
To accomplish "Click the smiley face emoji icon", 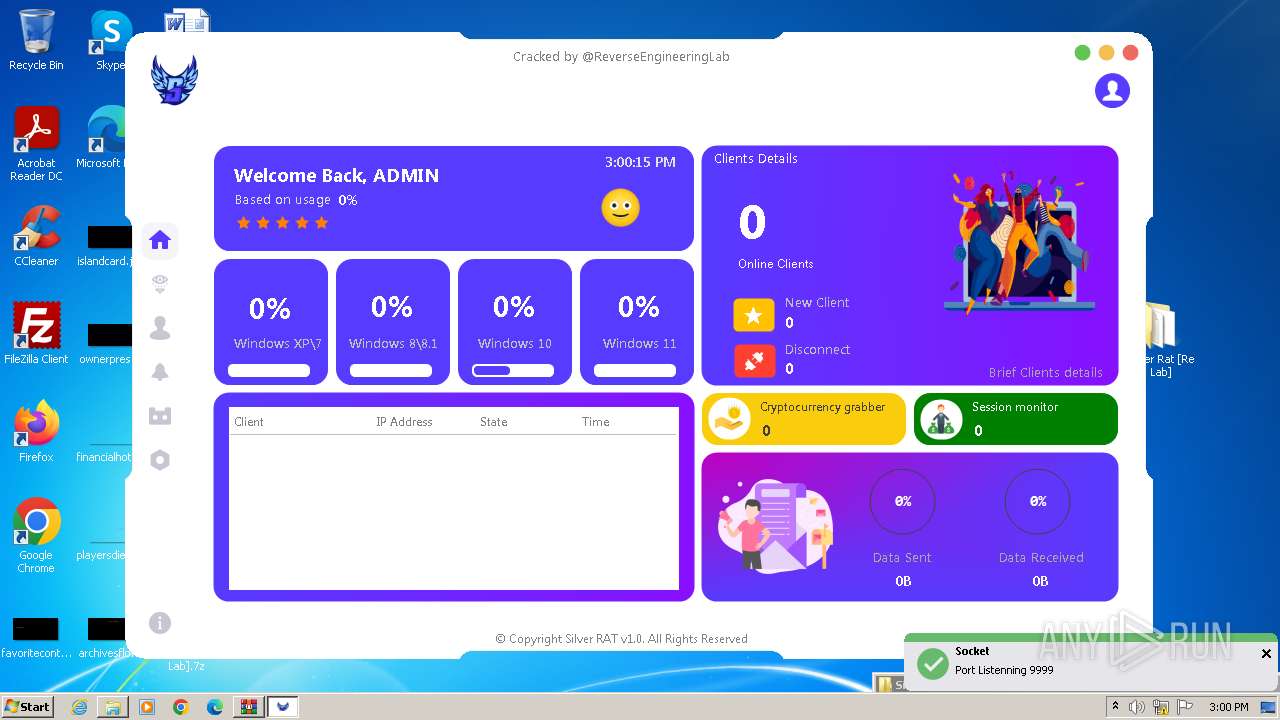I will [x=620, y=207].
